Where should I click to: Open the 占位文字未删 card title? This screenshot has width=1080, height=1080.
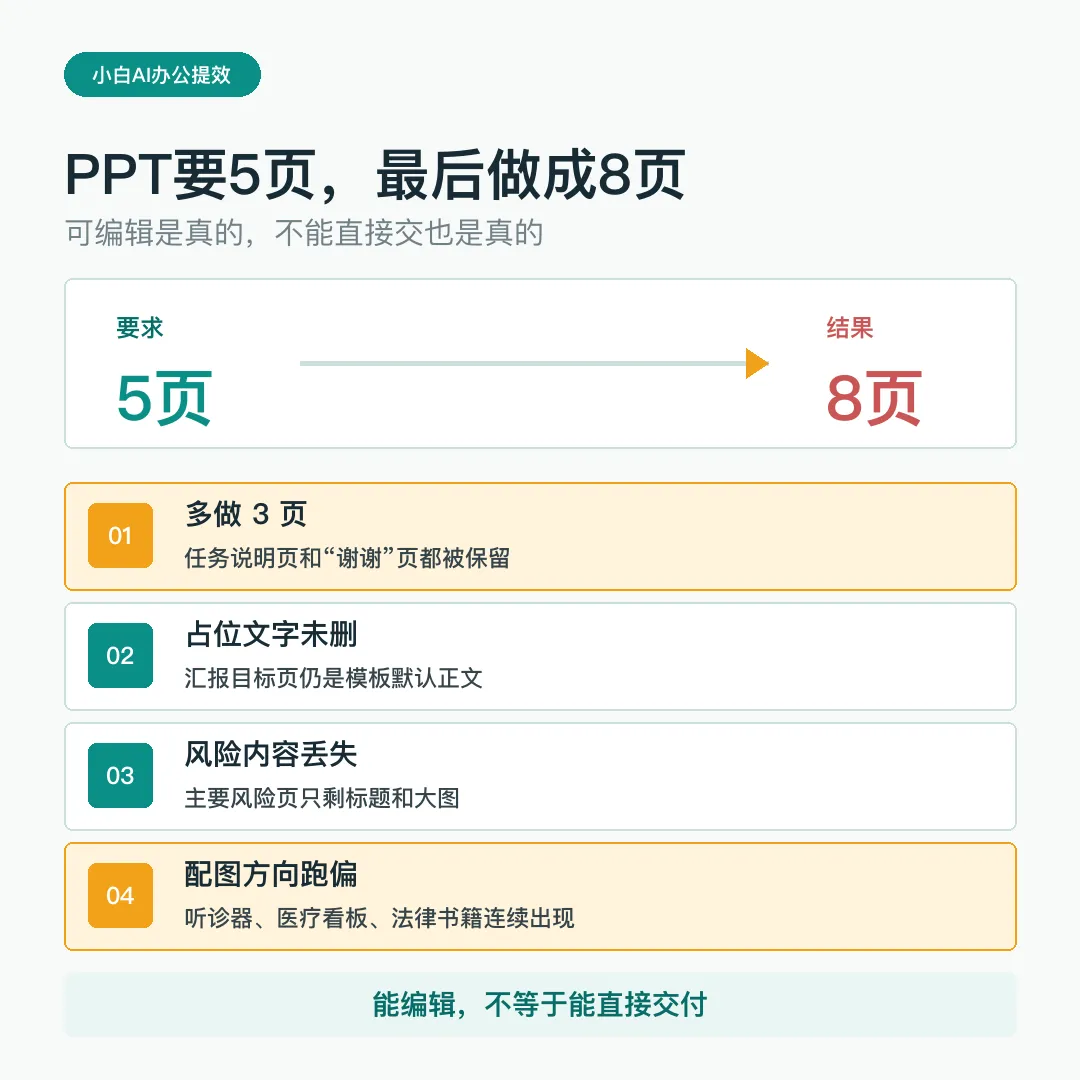tap(271, 634)
